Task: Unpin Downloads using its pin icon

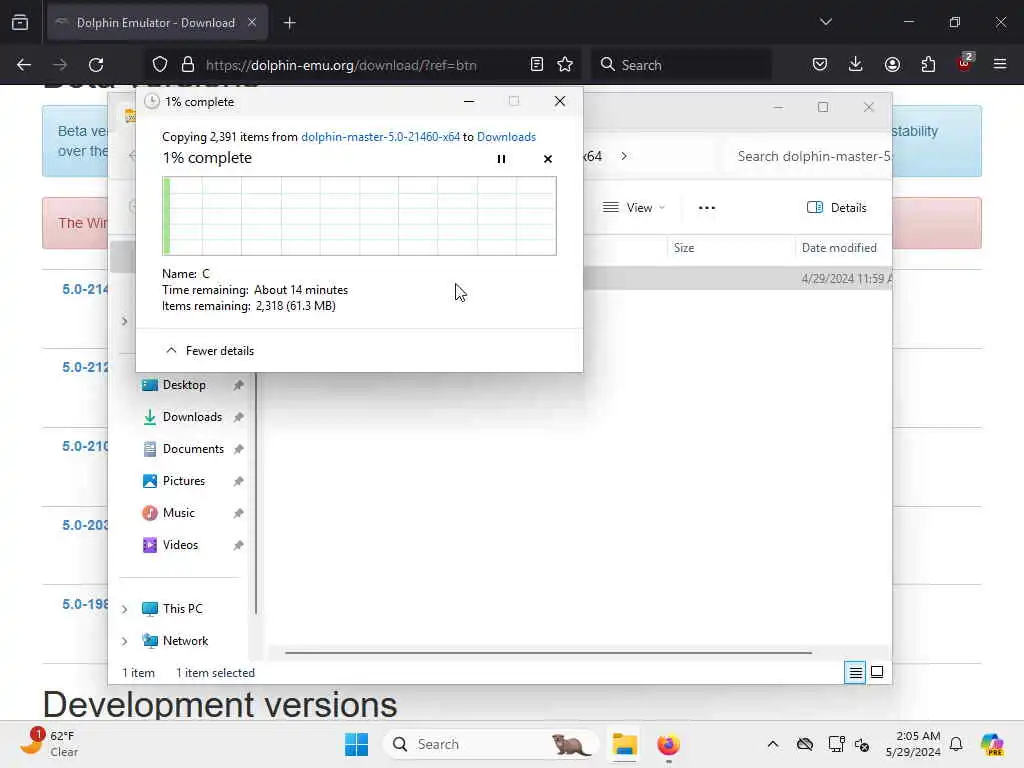Action: click(238, 417)
